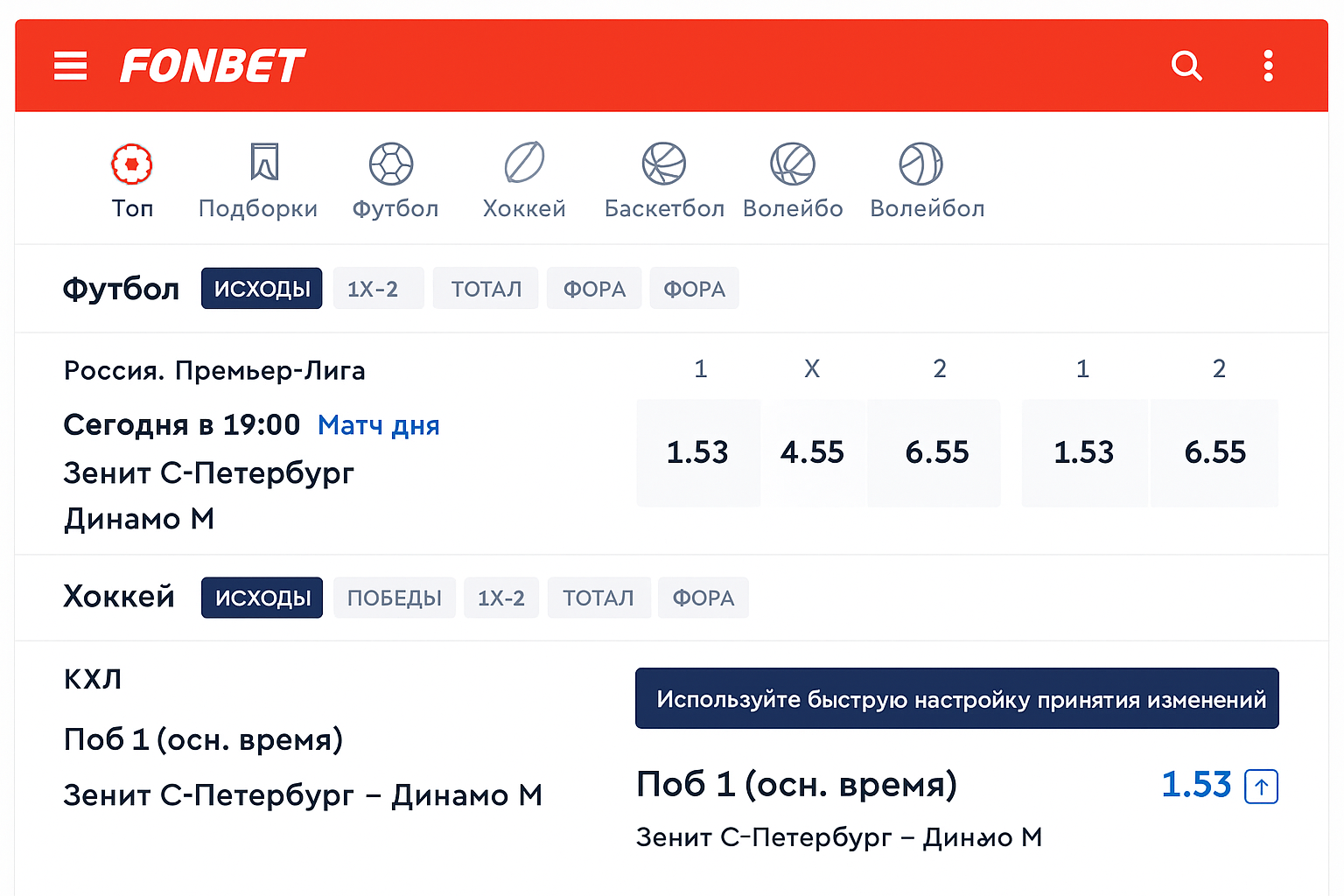
Task: Select the Топ sports category icon
Action: click(x=132, y=164)
